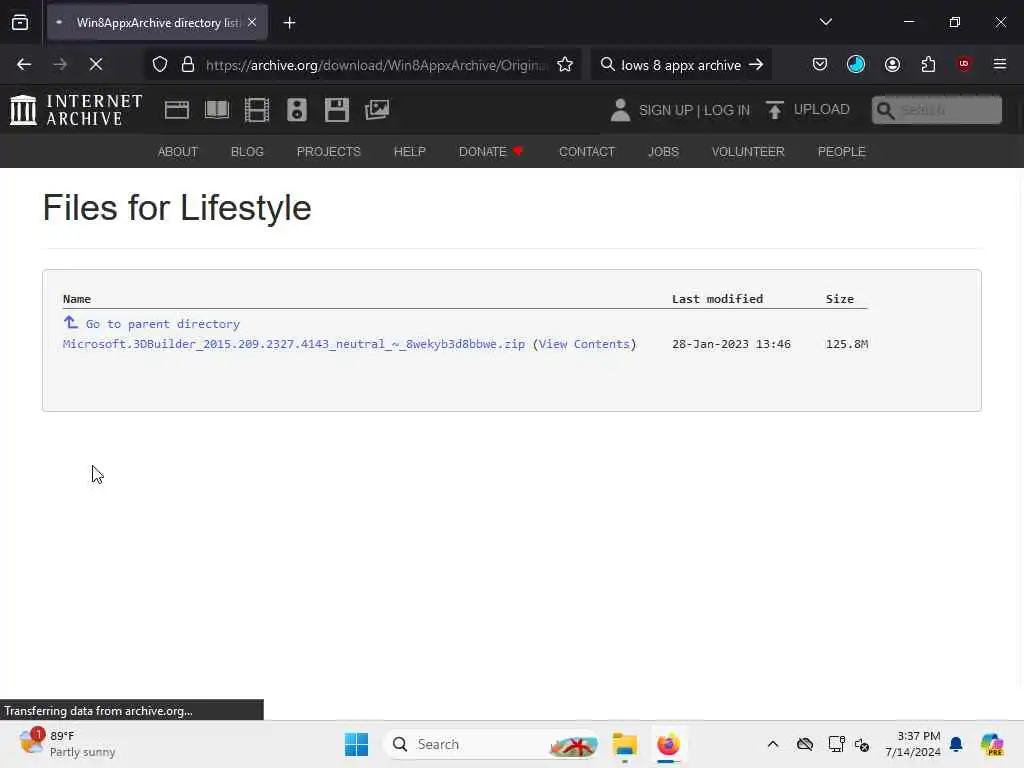Open the JOBS menu item
Viewport: 1024px width, 768px height.
point(664,152)
